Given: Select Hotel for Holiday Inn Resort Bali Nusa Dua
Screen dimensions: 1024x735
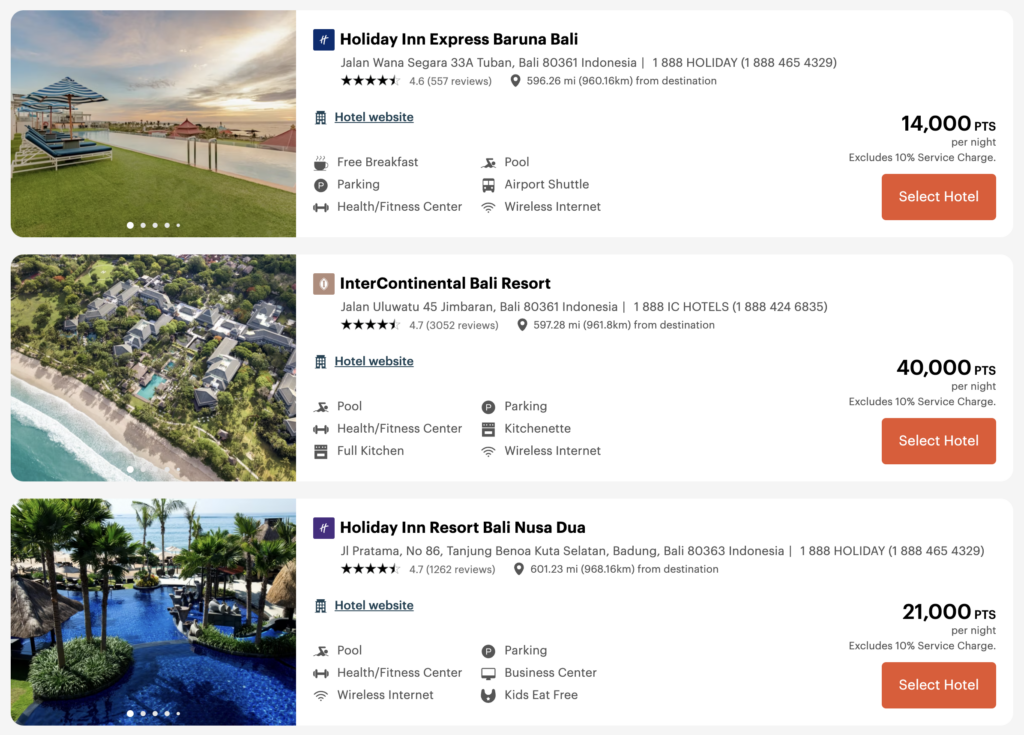Looking at the screenshot, I should [x=938, y=685].
